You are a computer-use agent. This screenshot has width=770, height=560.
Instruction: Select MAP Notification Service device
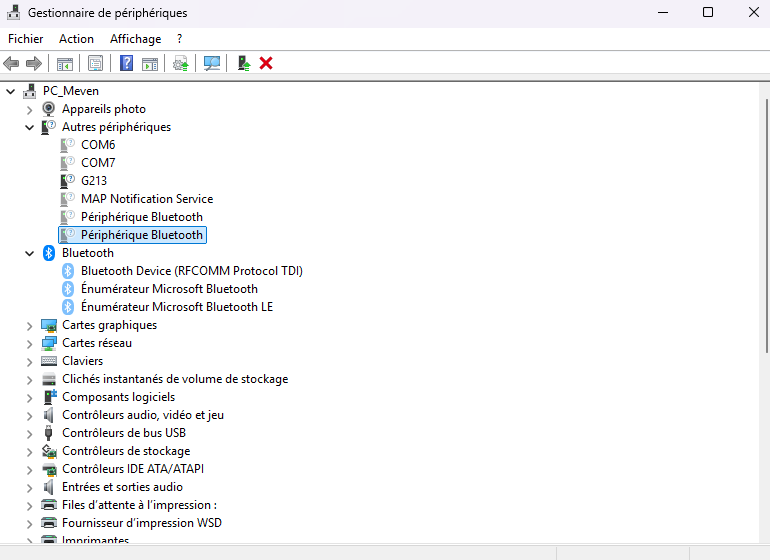147,198
